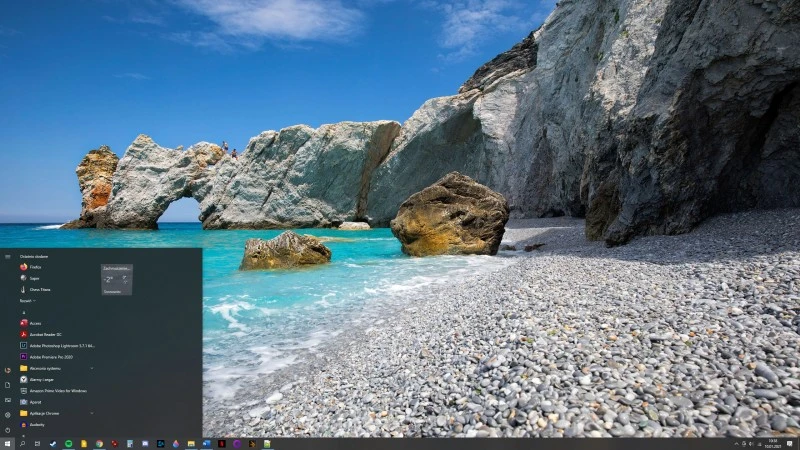Open Word from the taskbar

click(206, 444)
